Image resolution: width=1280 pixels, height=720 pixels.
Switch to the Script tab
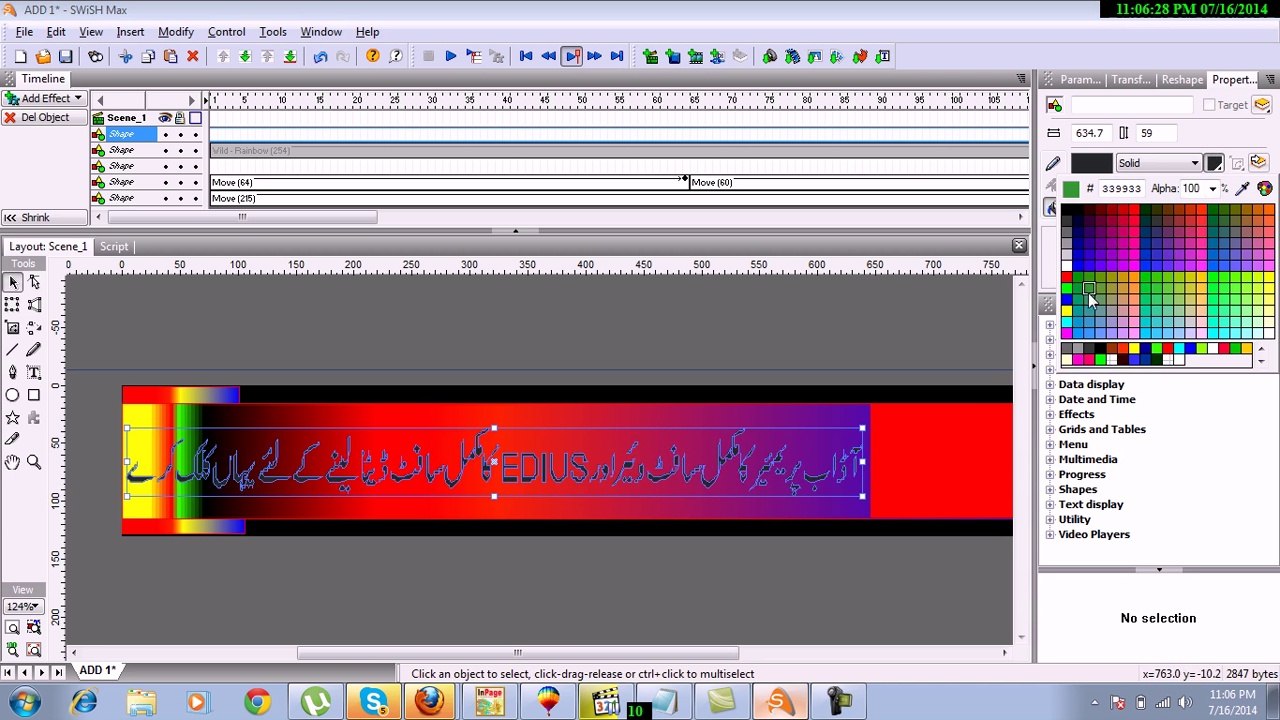click(114, 246)
